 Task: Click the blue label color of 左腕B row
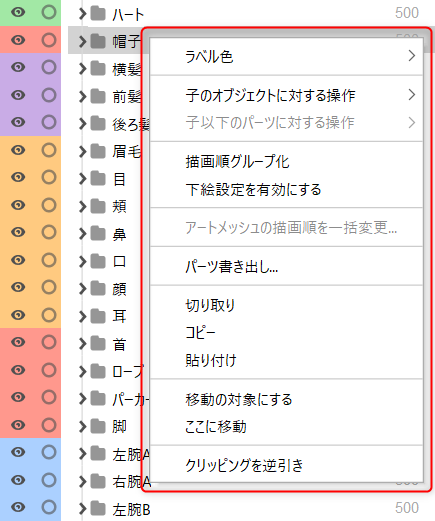30,507
